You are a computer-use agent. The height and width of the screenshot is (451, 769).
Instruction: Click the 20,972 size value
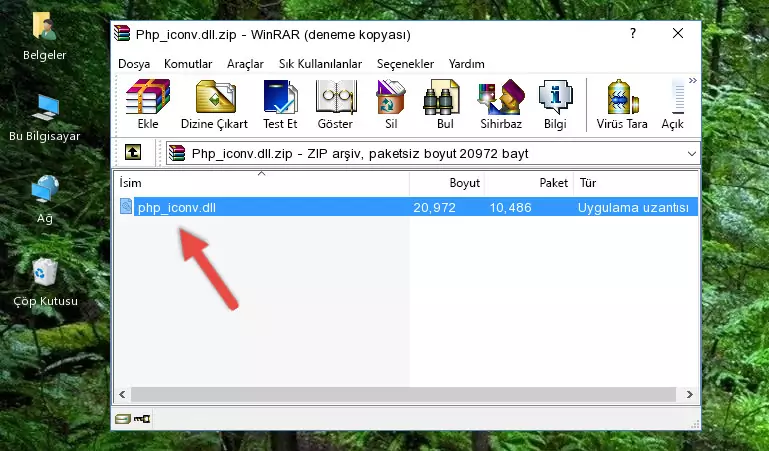(435, 207)
